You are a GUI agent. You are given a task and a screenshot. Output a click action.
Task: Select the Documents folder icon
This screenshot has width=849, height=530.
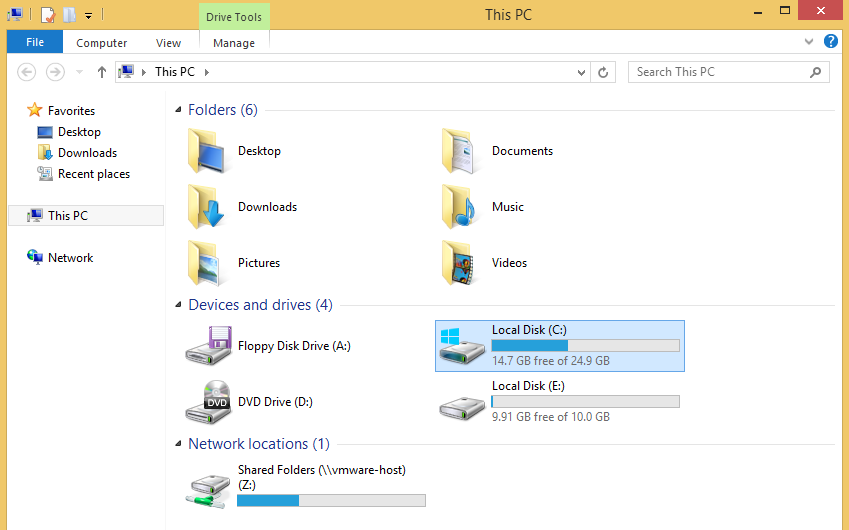click(460, 151)
